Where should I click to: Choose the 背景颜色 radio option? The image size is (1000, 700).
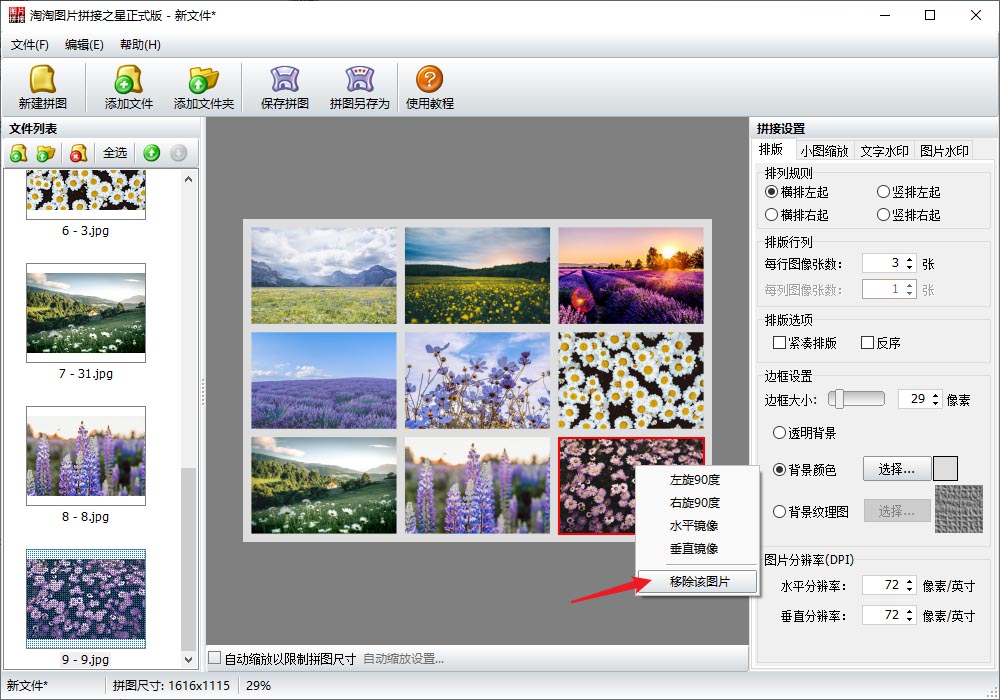pos(804,470)
